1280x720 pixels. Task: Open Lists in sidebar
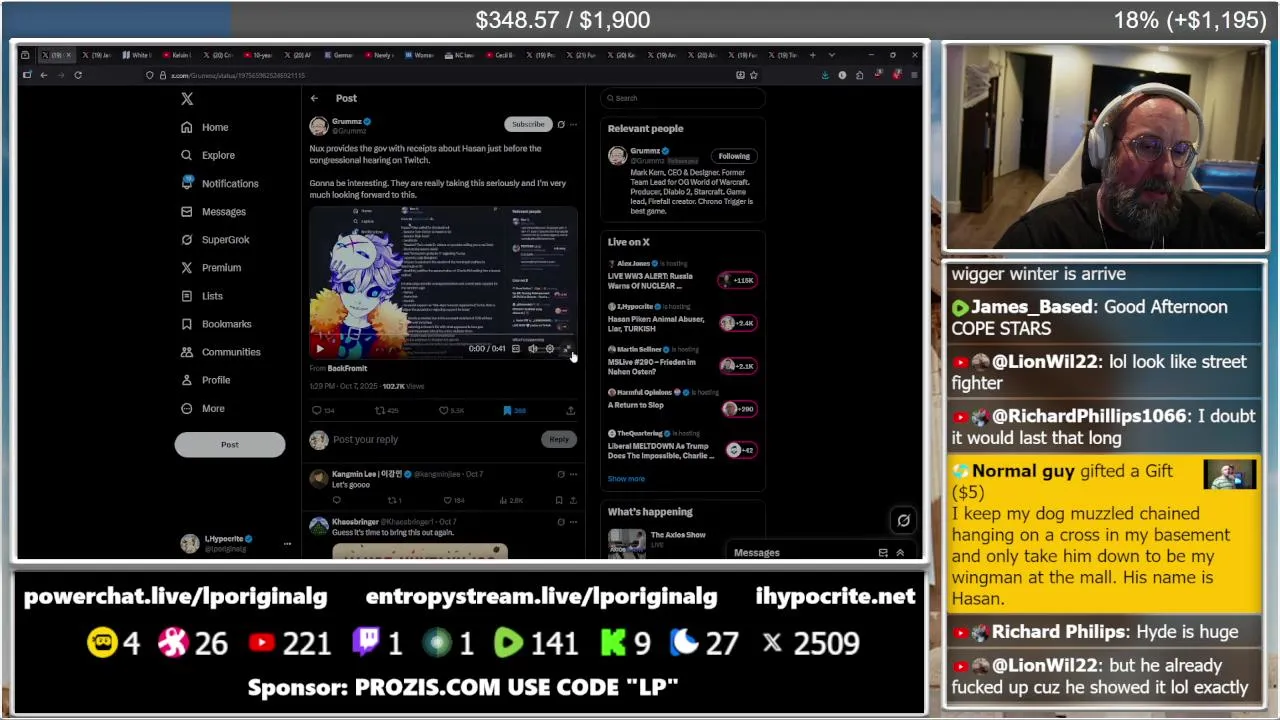coord(201,296)
